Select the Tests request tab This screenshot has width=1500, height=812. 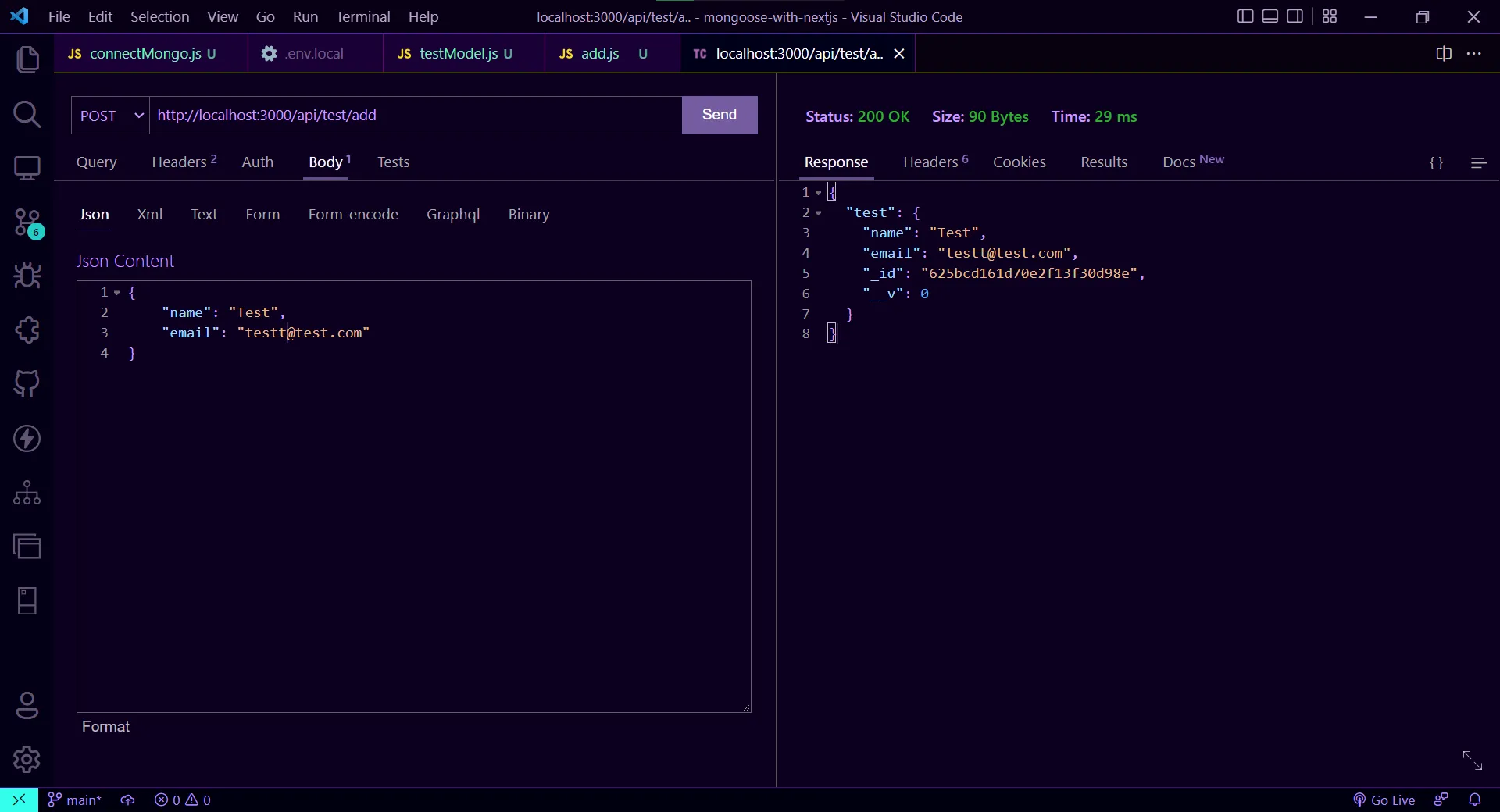tap(393, 162)
